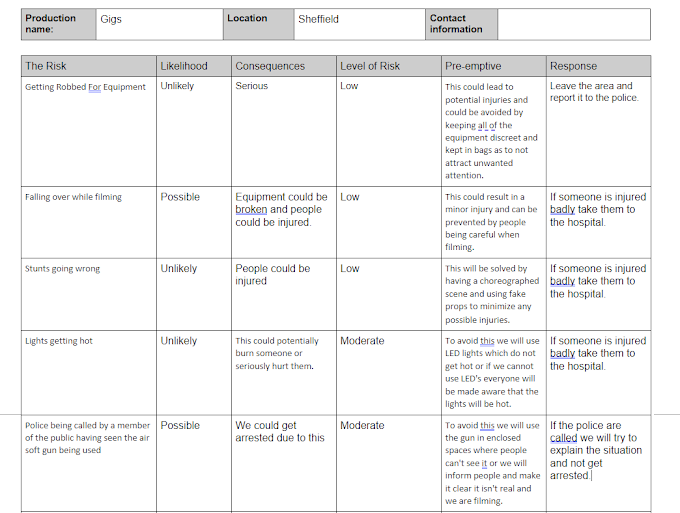The image size is (680, 513).
Task: Click the 'Likelihood' column header
Action: point(194,66)
